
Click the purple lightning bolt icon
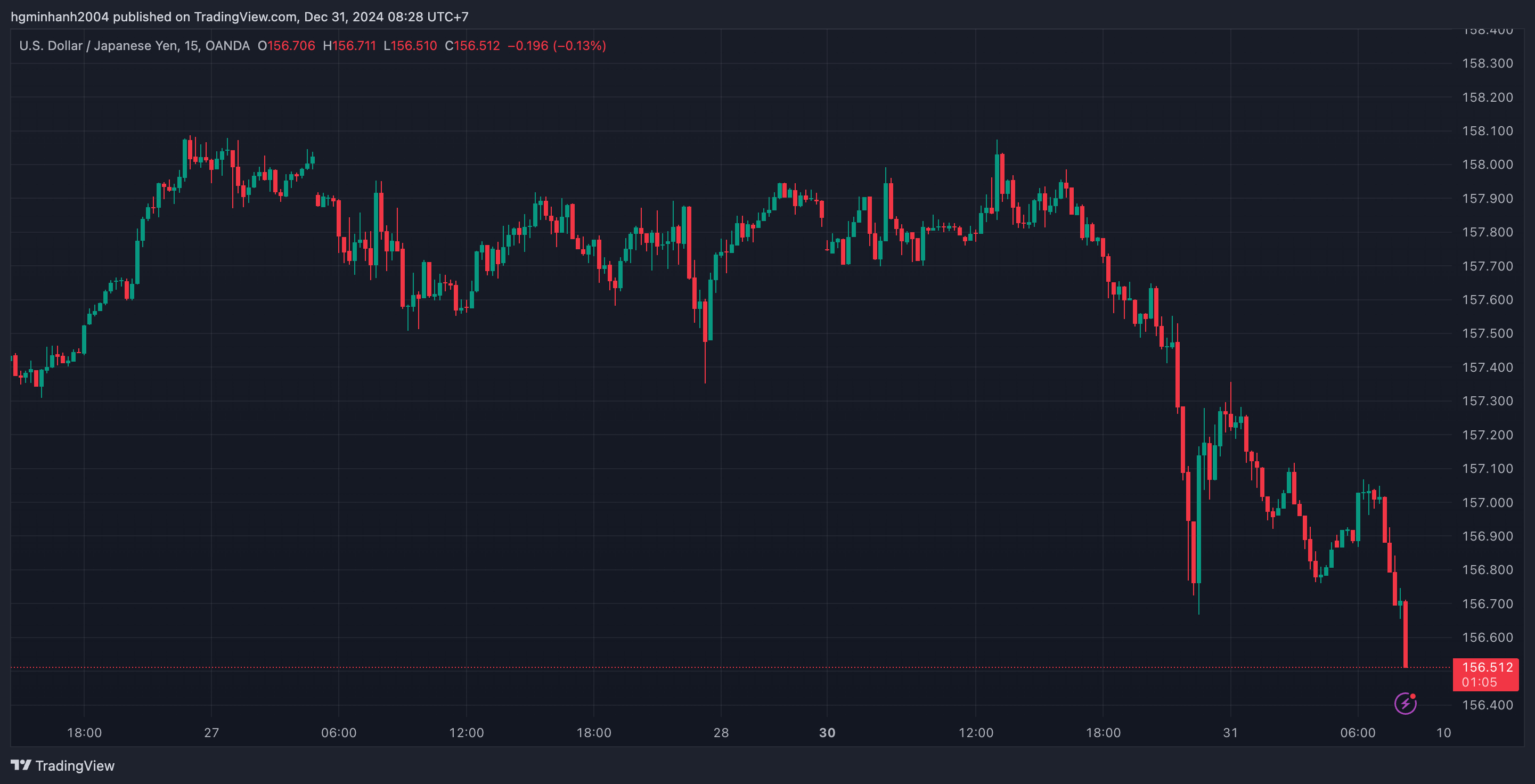coord(1405,704)
